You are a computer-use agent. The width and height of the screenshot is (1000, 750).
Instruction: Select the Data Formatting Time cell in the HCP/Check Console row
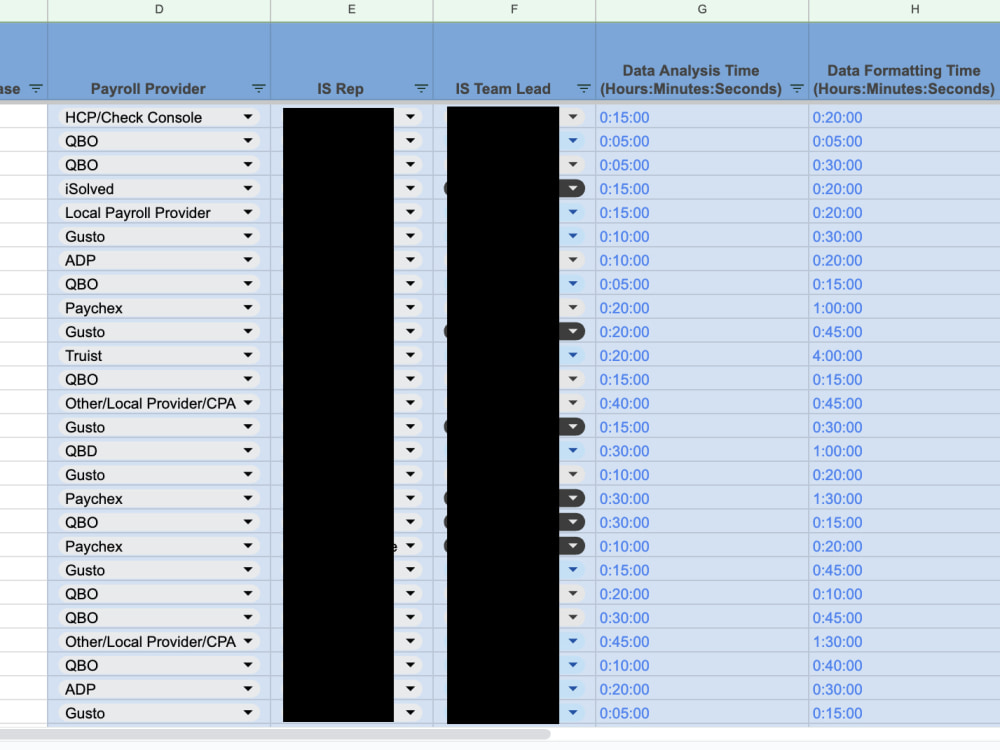[904, 117]
